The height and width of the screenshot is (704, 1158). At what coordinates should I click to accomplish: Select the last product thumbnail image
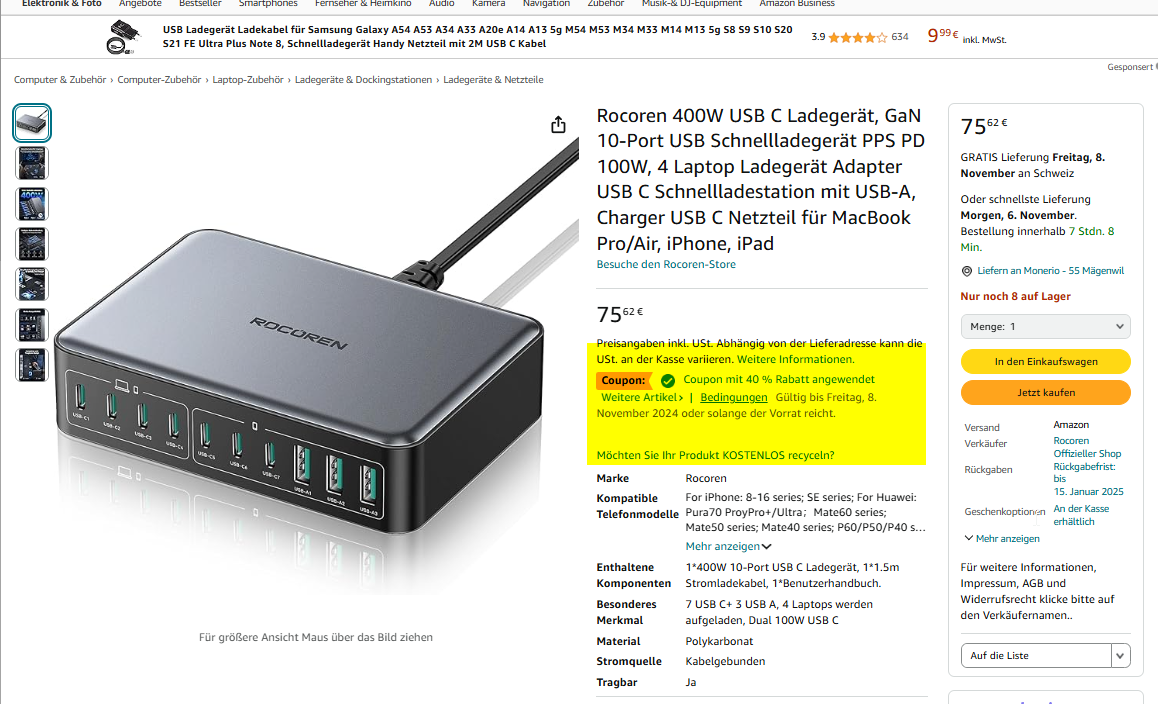pyautogui.click(x=32, y=365)
